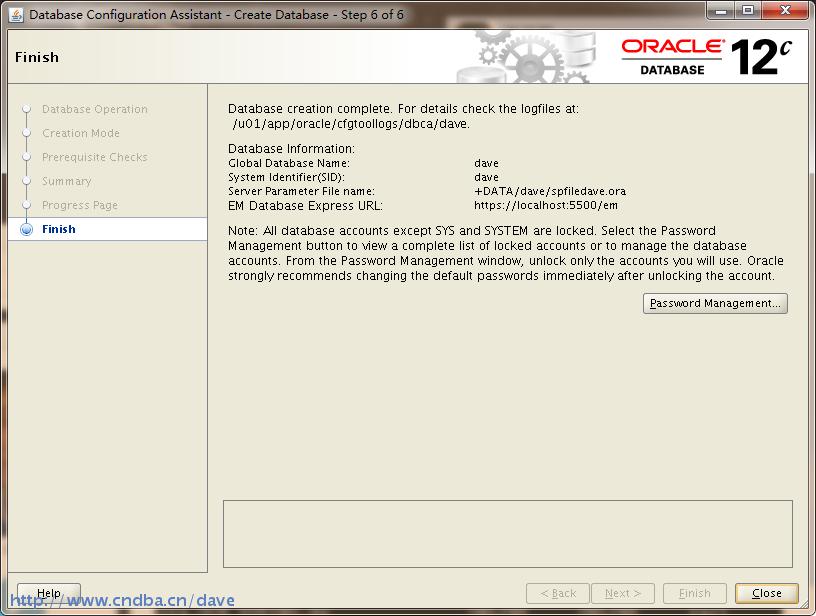
Task: Select the Database Operation step
Action: coord(95,109)
